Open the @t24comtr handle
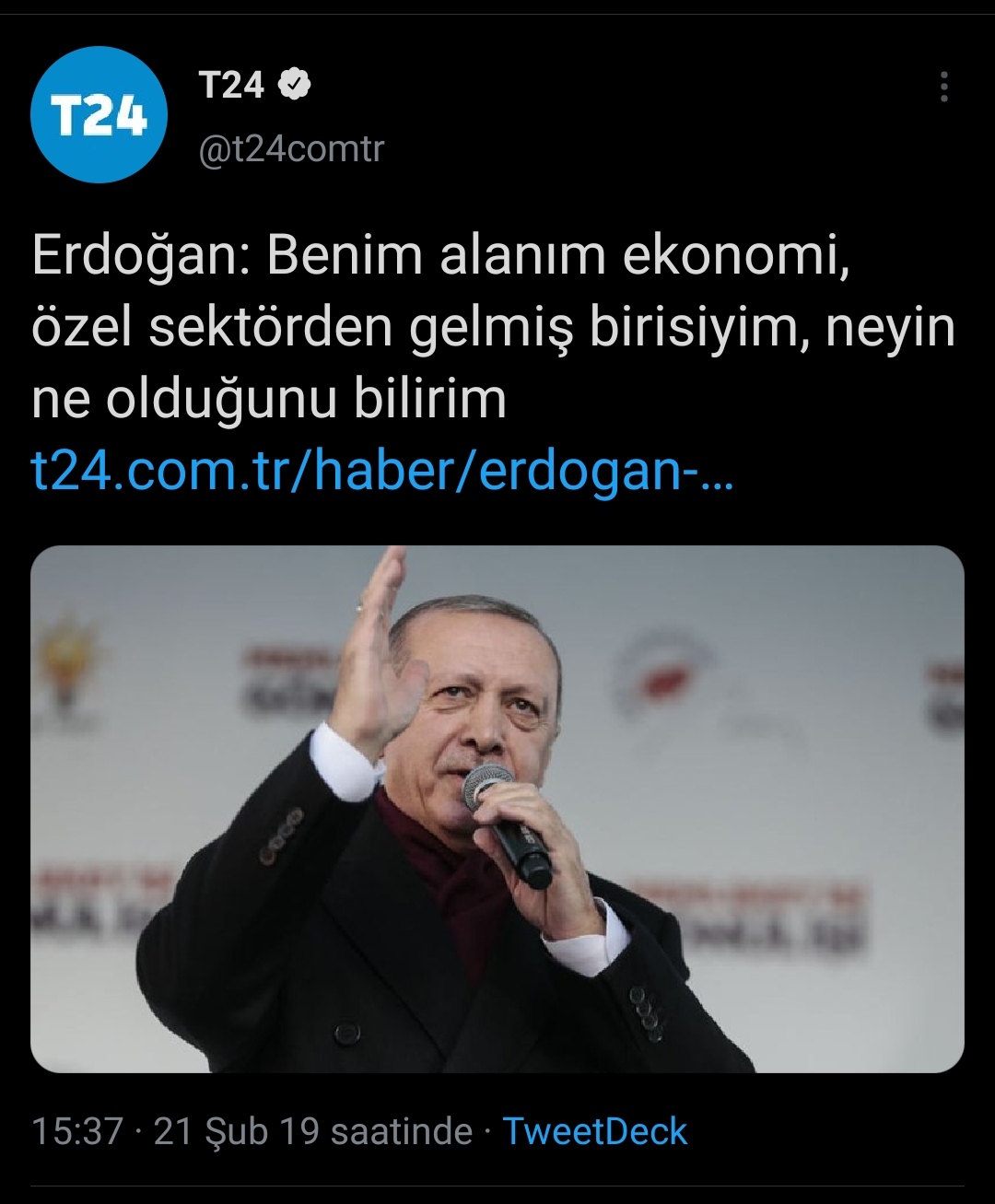 (291, 148)
